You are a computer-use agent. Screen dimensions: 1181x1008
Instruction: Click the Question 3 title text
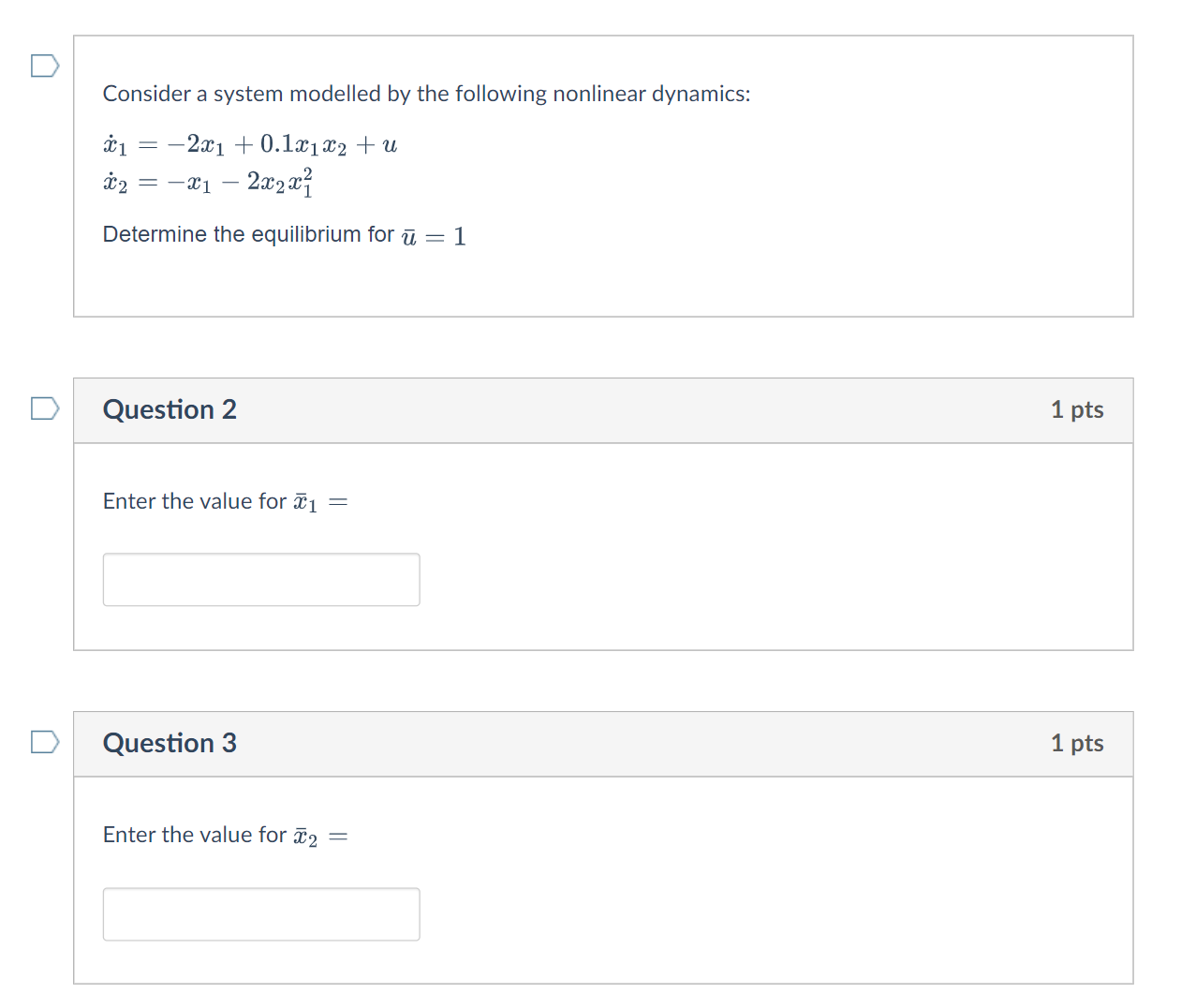(170, 743)
